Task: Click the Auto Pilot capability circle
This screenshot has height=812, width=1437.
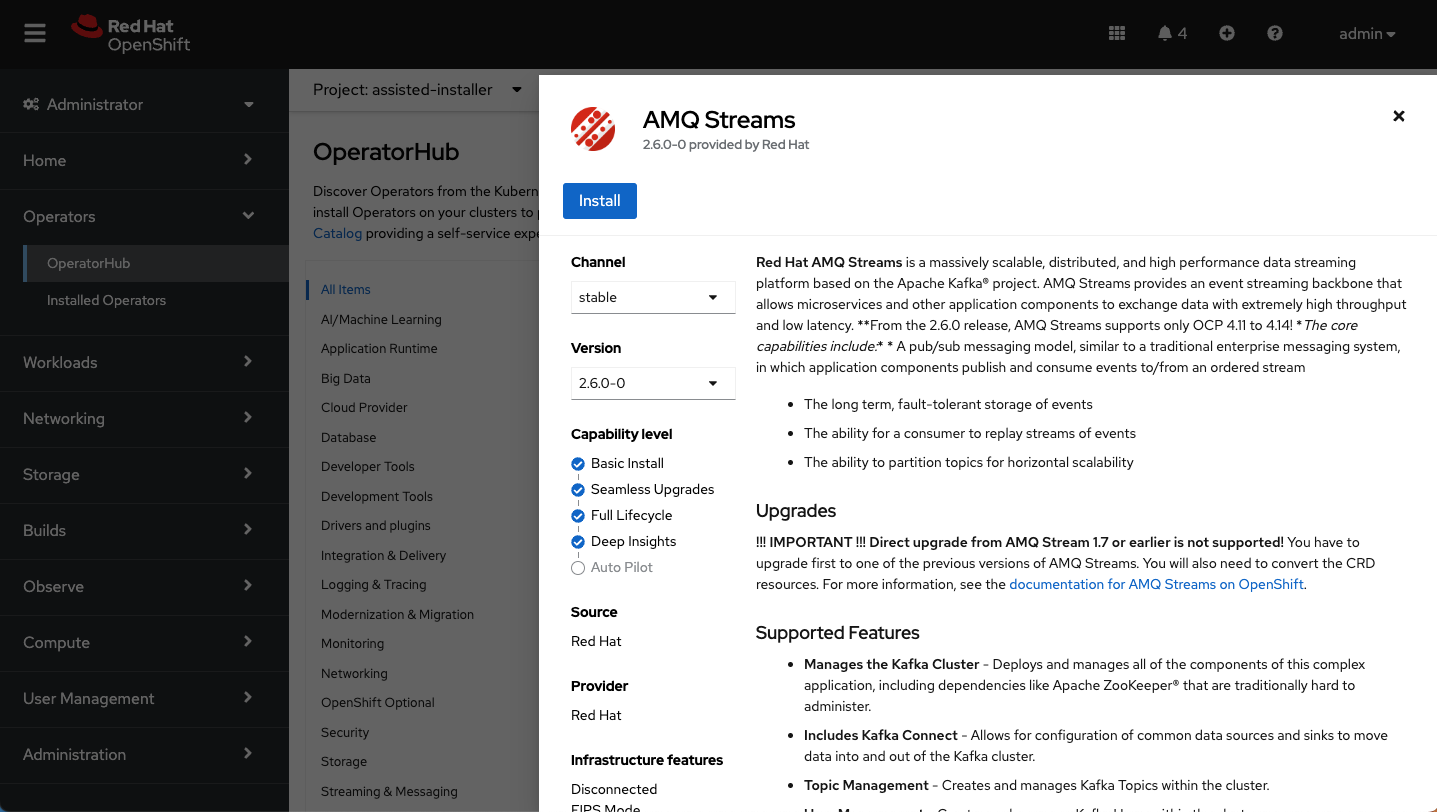Action: pyautogui.click(x=578, y=568)
